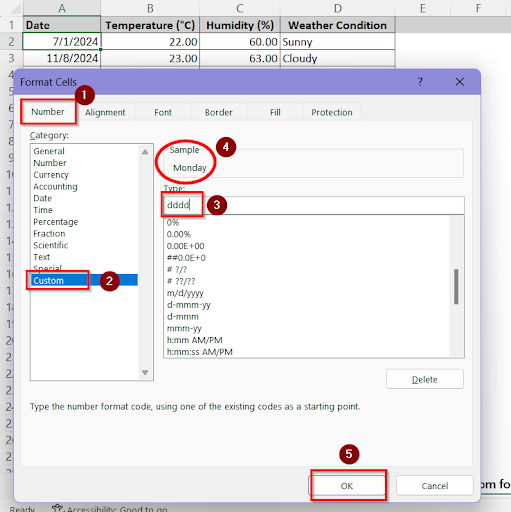Open Format Cells help question mark
Screen dimensions: 511x512
coord(420,82)
